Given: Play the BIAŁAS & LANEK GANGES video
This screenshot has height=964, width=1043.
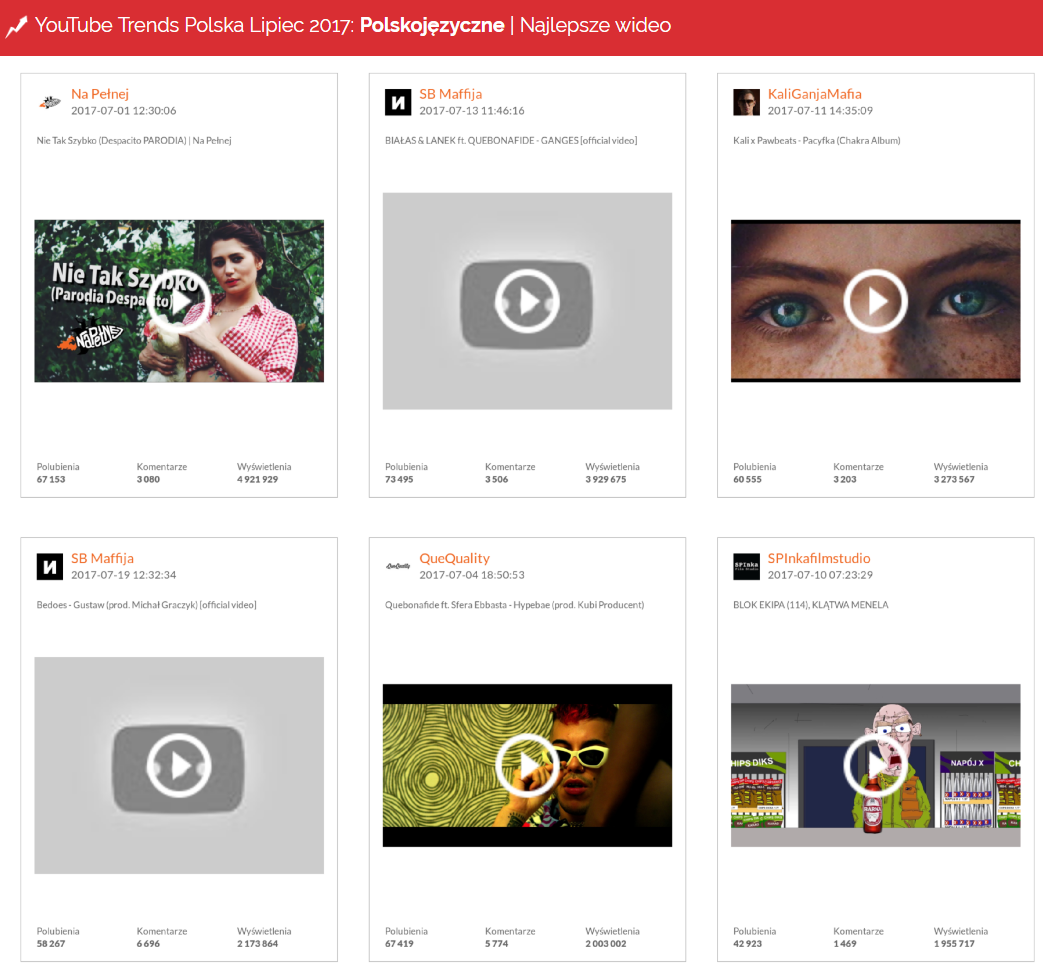Looking at the screenshot, I should pyautogui.click(x=527, y=301).
